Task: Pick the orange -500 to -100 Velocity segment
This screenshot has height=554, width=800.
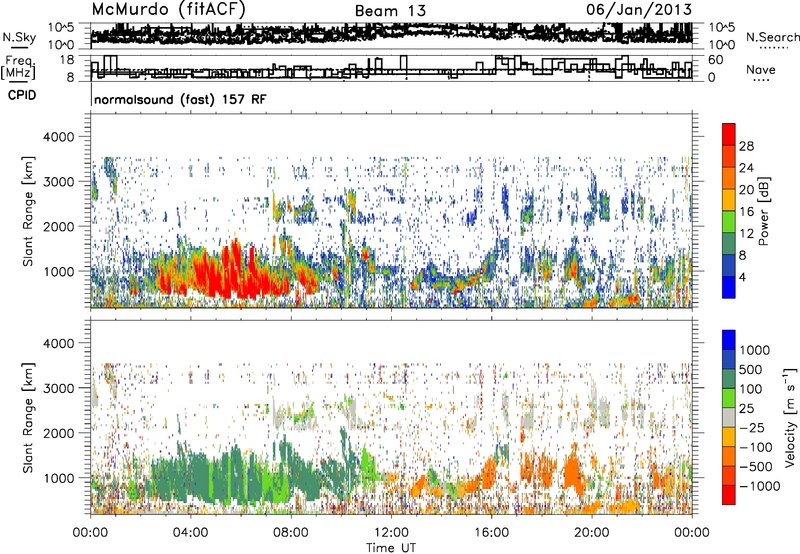Action: tap(729, 457)
